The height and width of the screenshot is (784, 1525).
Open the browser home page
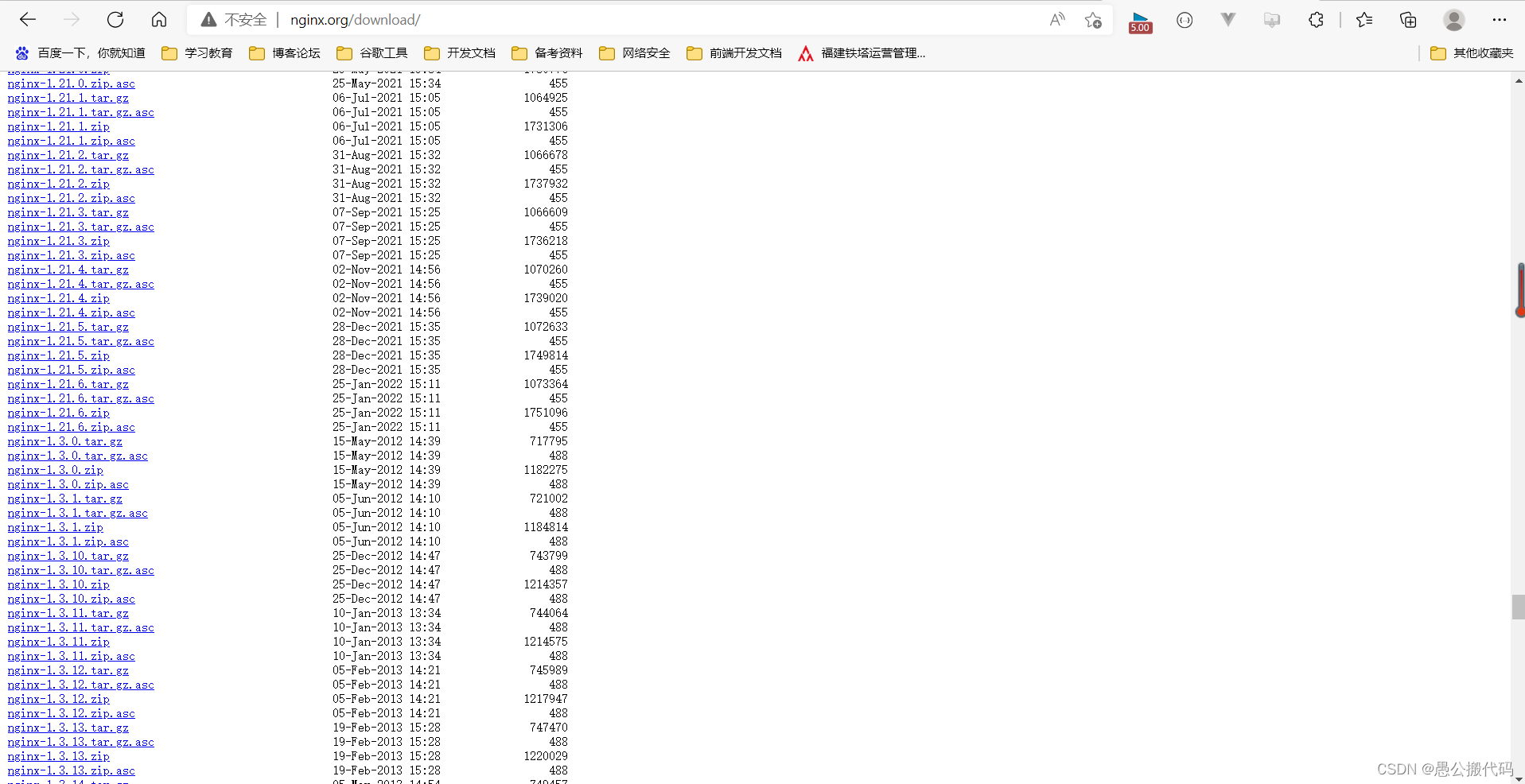(x=159, y=20)
